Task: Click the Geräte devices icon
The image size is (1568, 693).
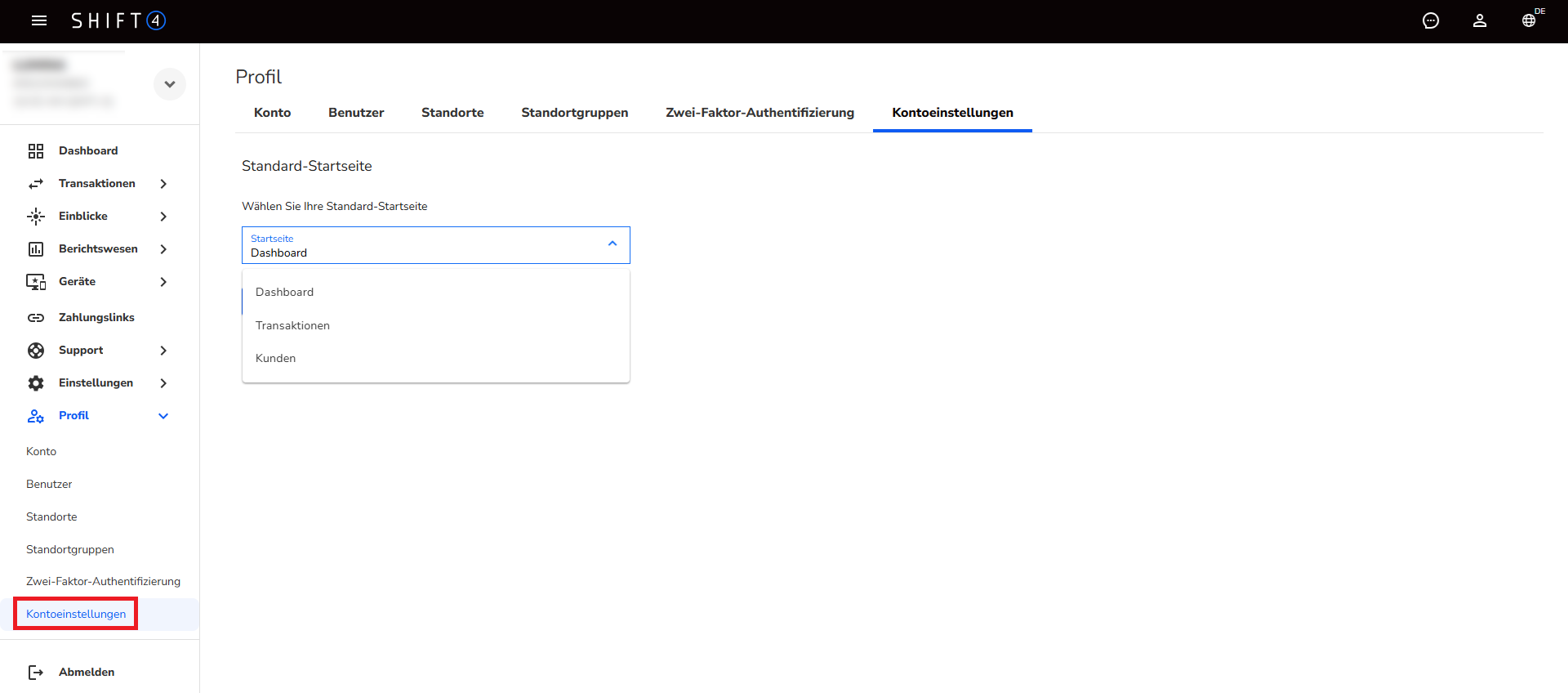Action: coord(36,282)
